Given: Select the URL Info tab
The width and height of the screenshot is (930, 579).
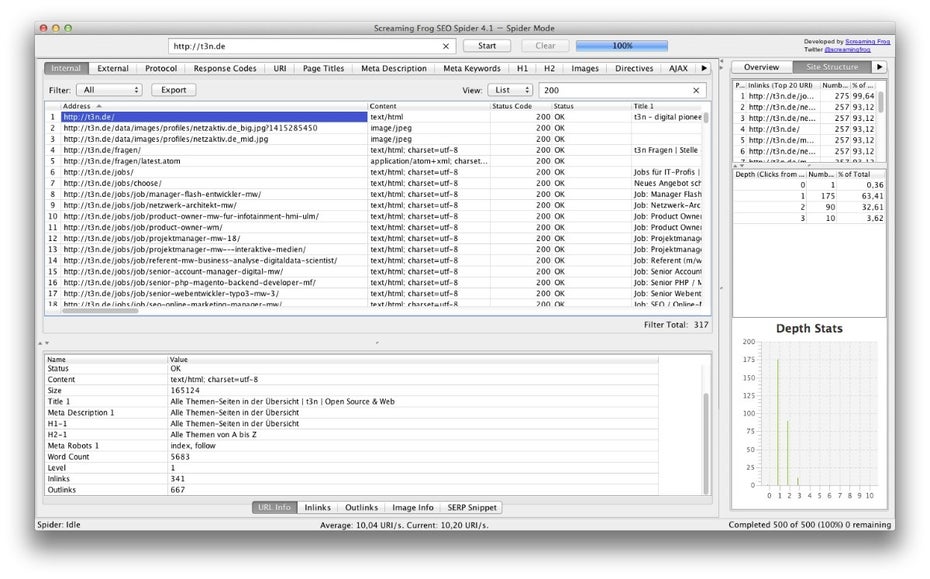Looking at the screenshot, I should click(274, 507).
